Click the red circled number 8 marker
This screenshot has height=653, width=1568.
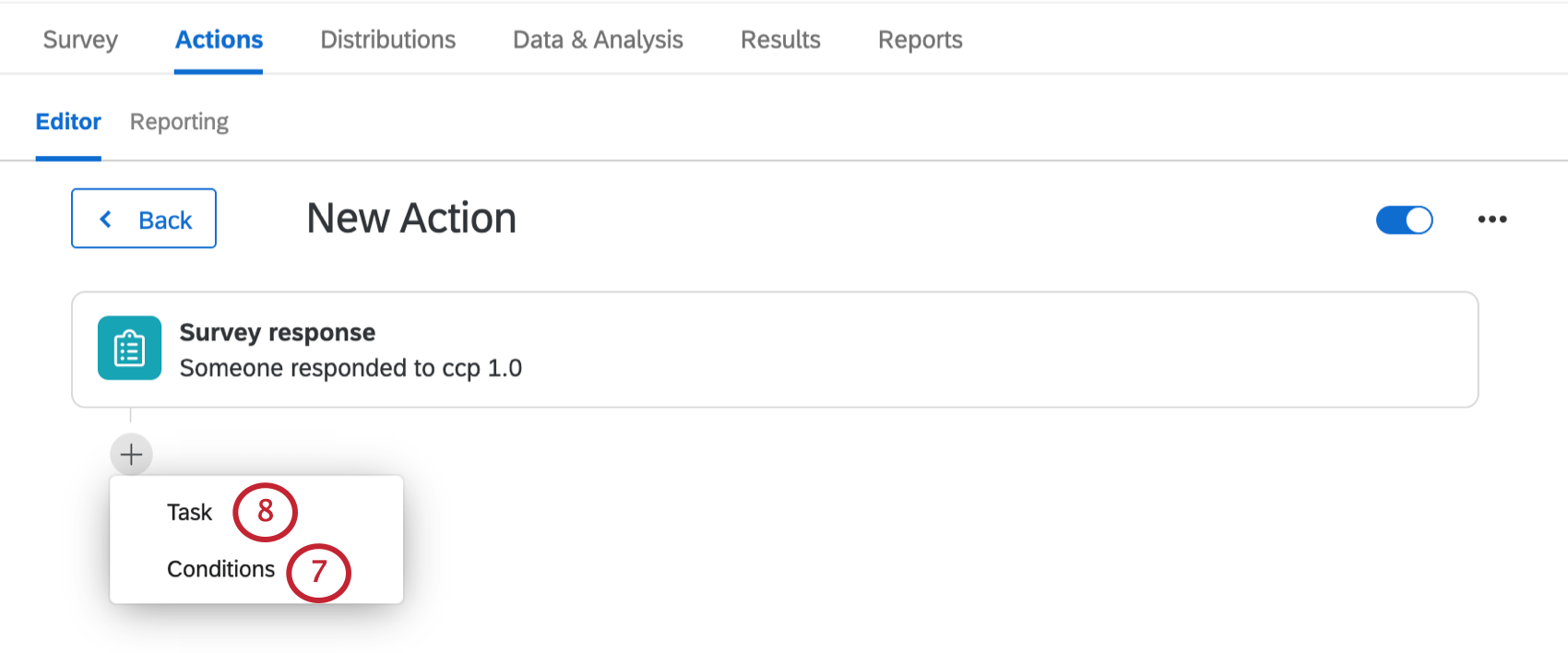click(265, 511)
